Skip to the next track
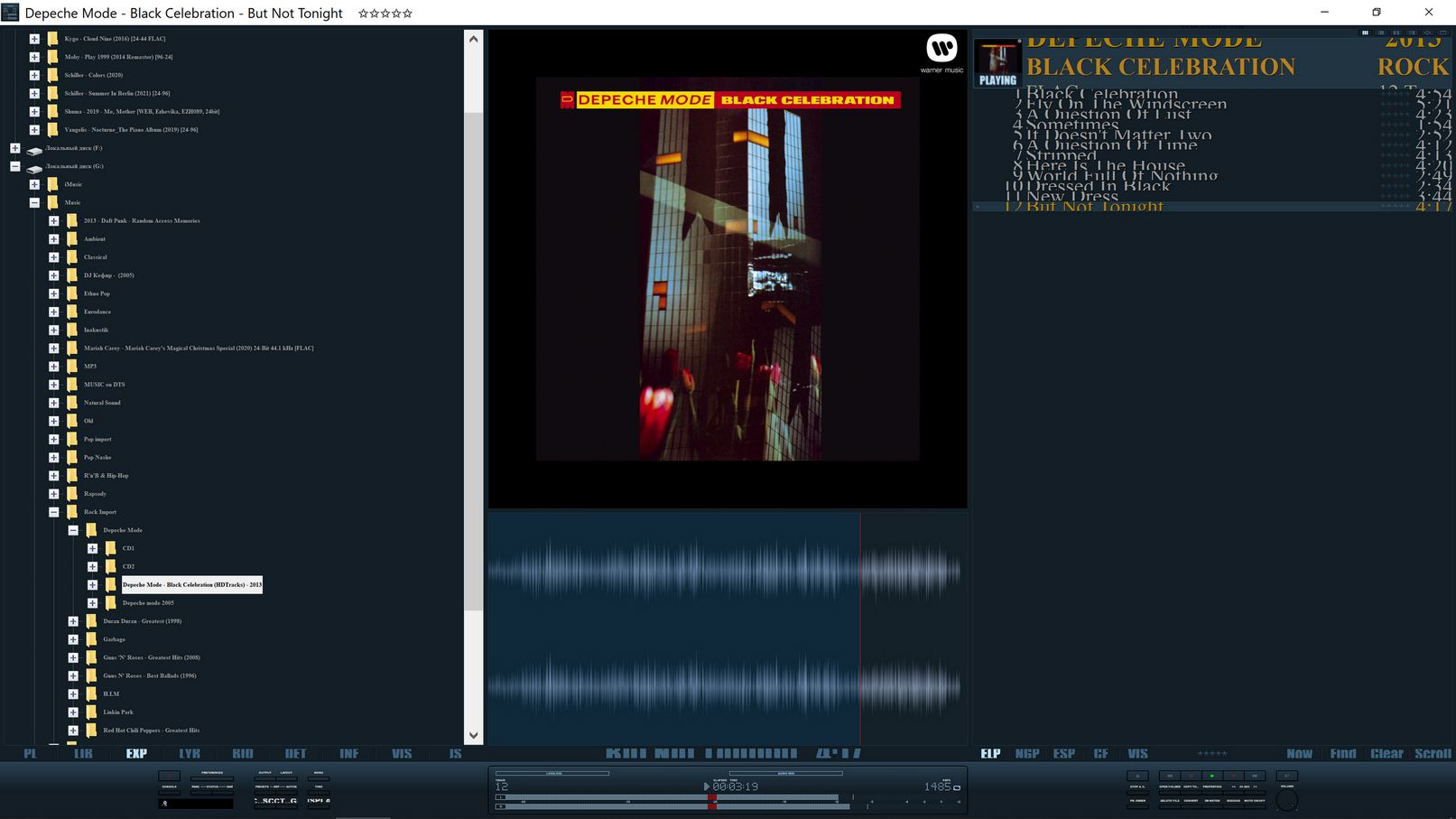 tap(1255, 776)
